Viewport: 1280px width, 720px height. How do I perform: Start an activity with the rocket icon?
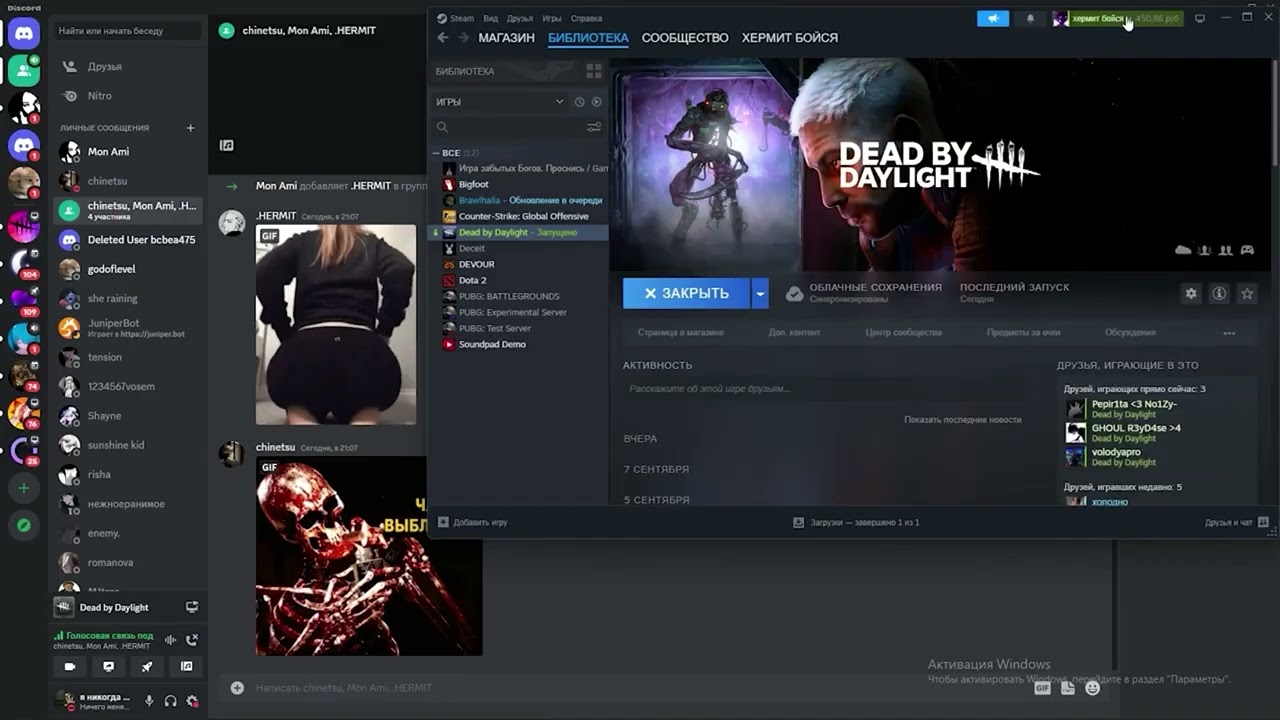pos(147,666)
